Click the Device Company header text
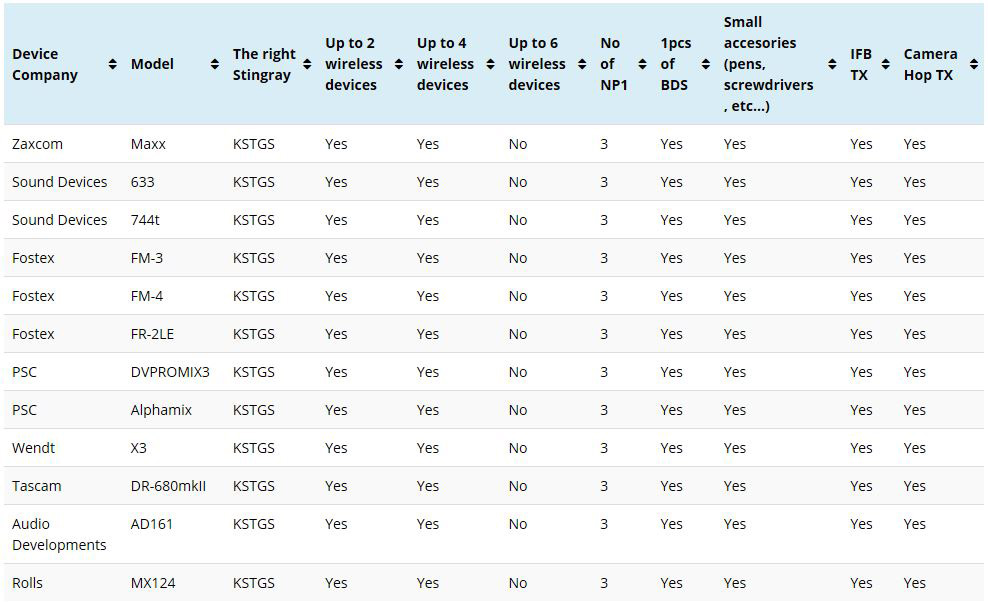The height and width of the screenshot is (603, 988). point(45,64)
